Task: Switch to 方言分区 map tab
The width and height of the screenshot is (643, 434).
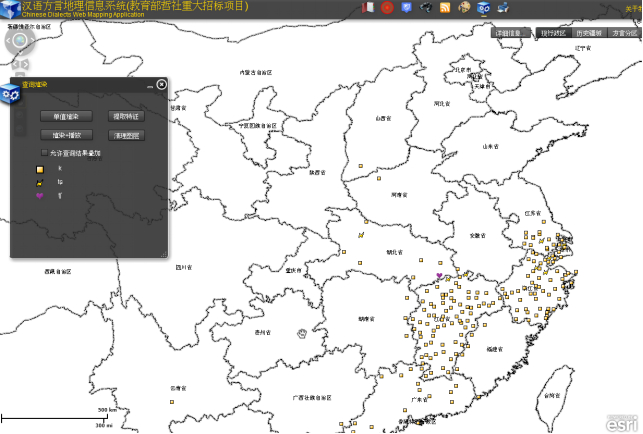Action: pos(625,33)
